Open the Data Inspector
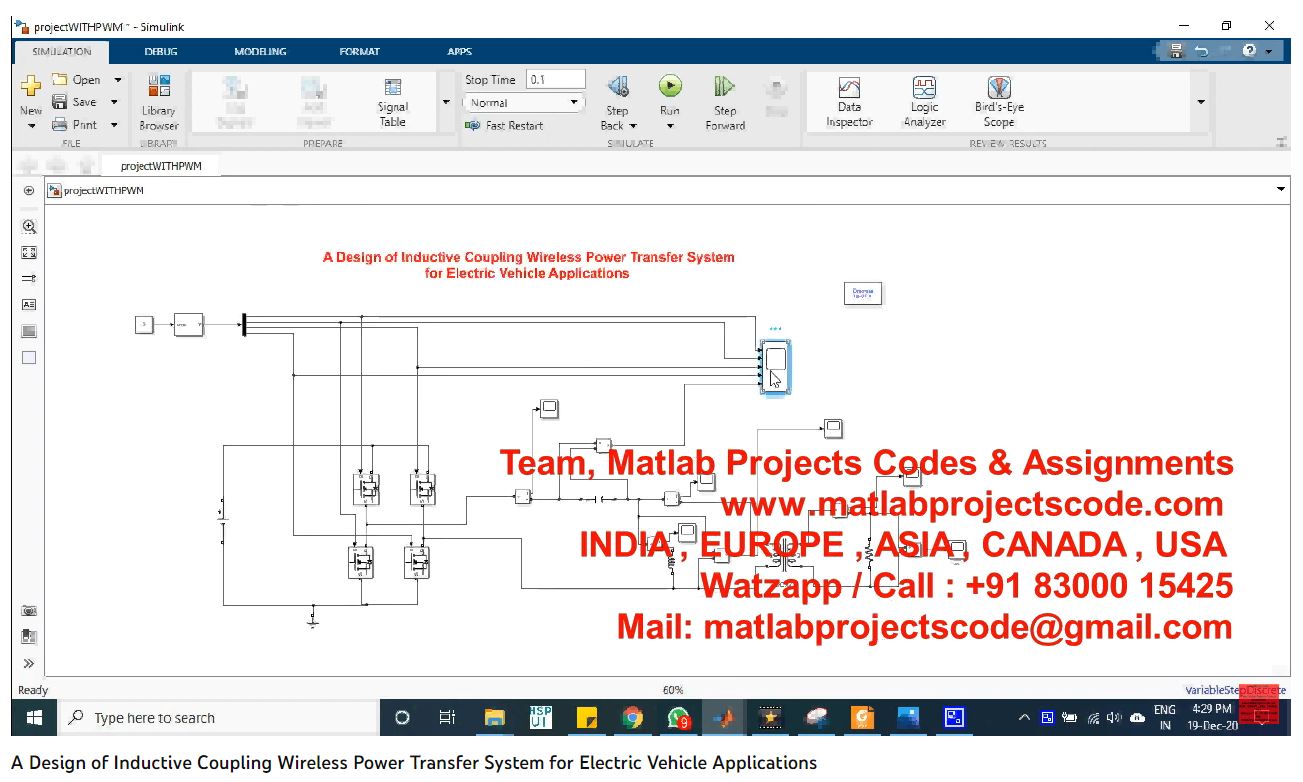The height and width of the screenshot is (782, 1303). click(x=849, y=102)
